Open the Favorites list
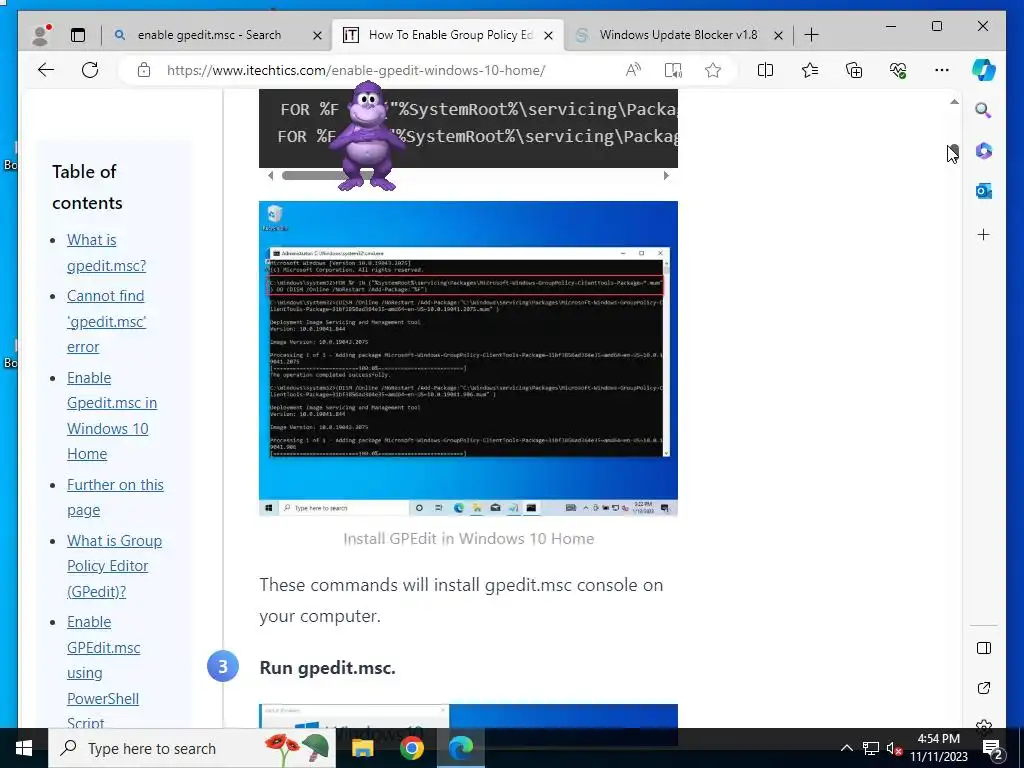Screen dimensions: 1024x768 (810, 70)
